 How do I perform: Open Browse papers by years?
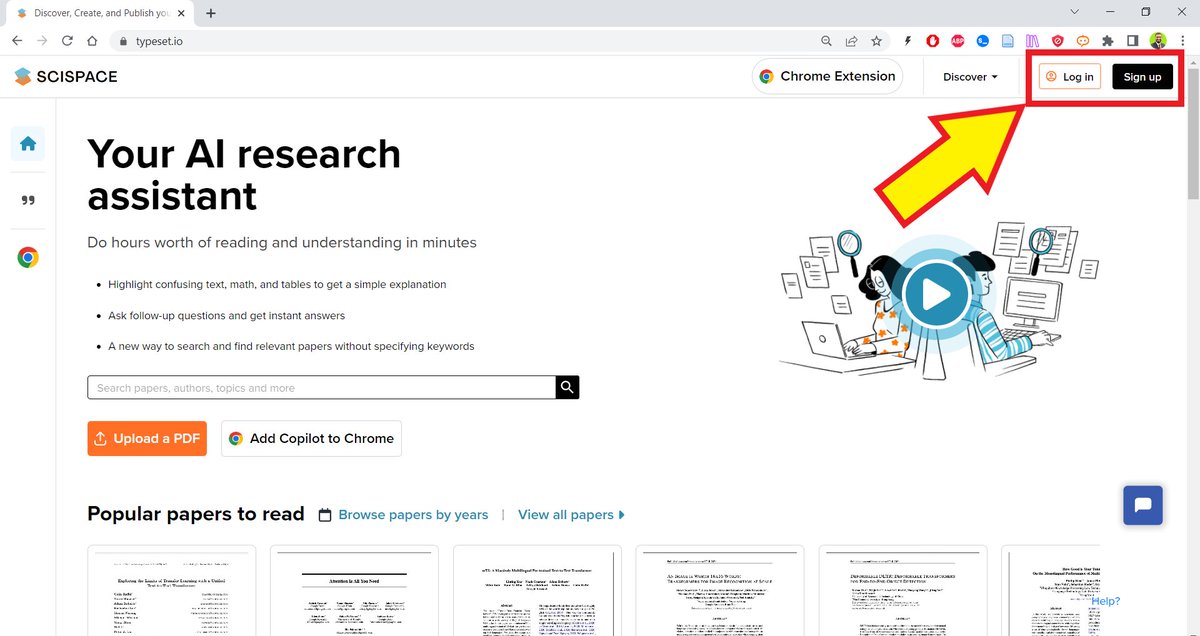412,514
